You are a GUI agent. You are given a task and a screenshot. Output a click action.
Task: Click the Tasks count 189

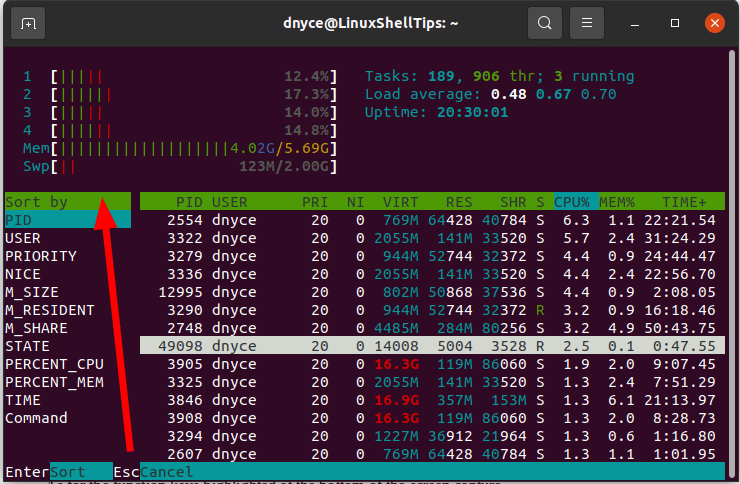click(441, 76)
